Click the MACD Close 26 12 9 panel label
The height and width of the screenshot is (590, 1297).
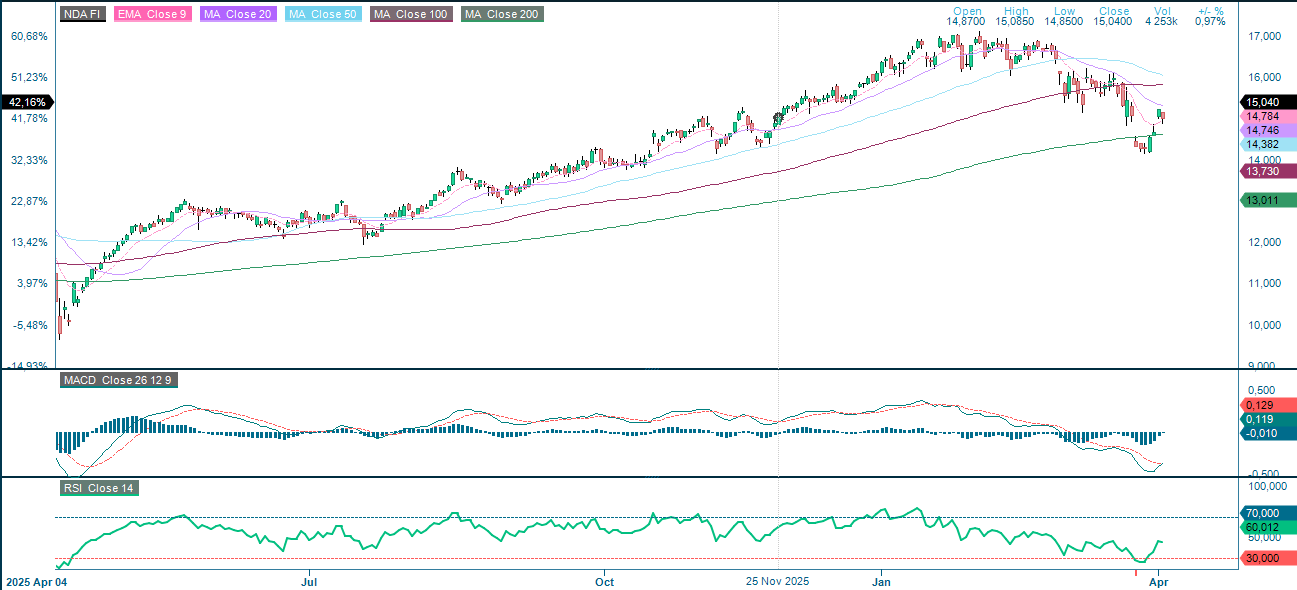tap(116, 380)
